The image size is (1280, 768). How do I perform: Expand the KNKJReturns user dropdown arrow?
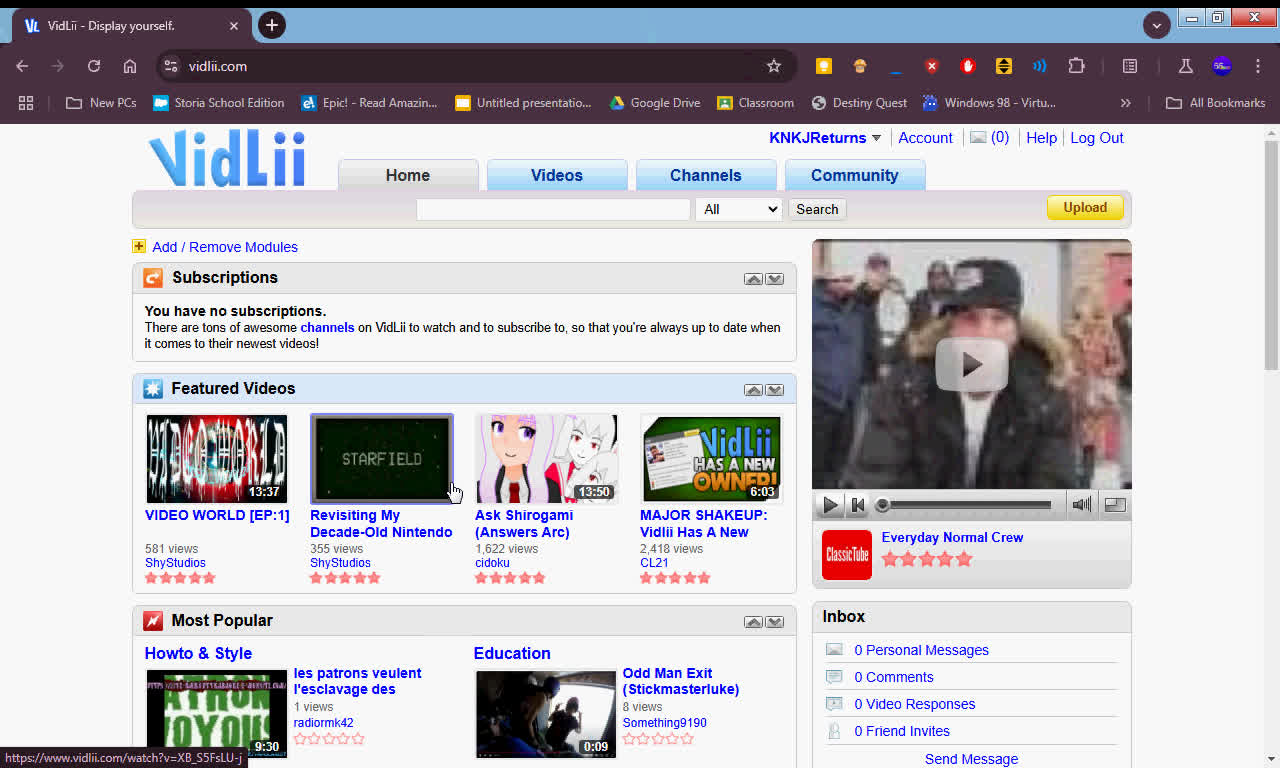coord(877,138)
